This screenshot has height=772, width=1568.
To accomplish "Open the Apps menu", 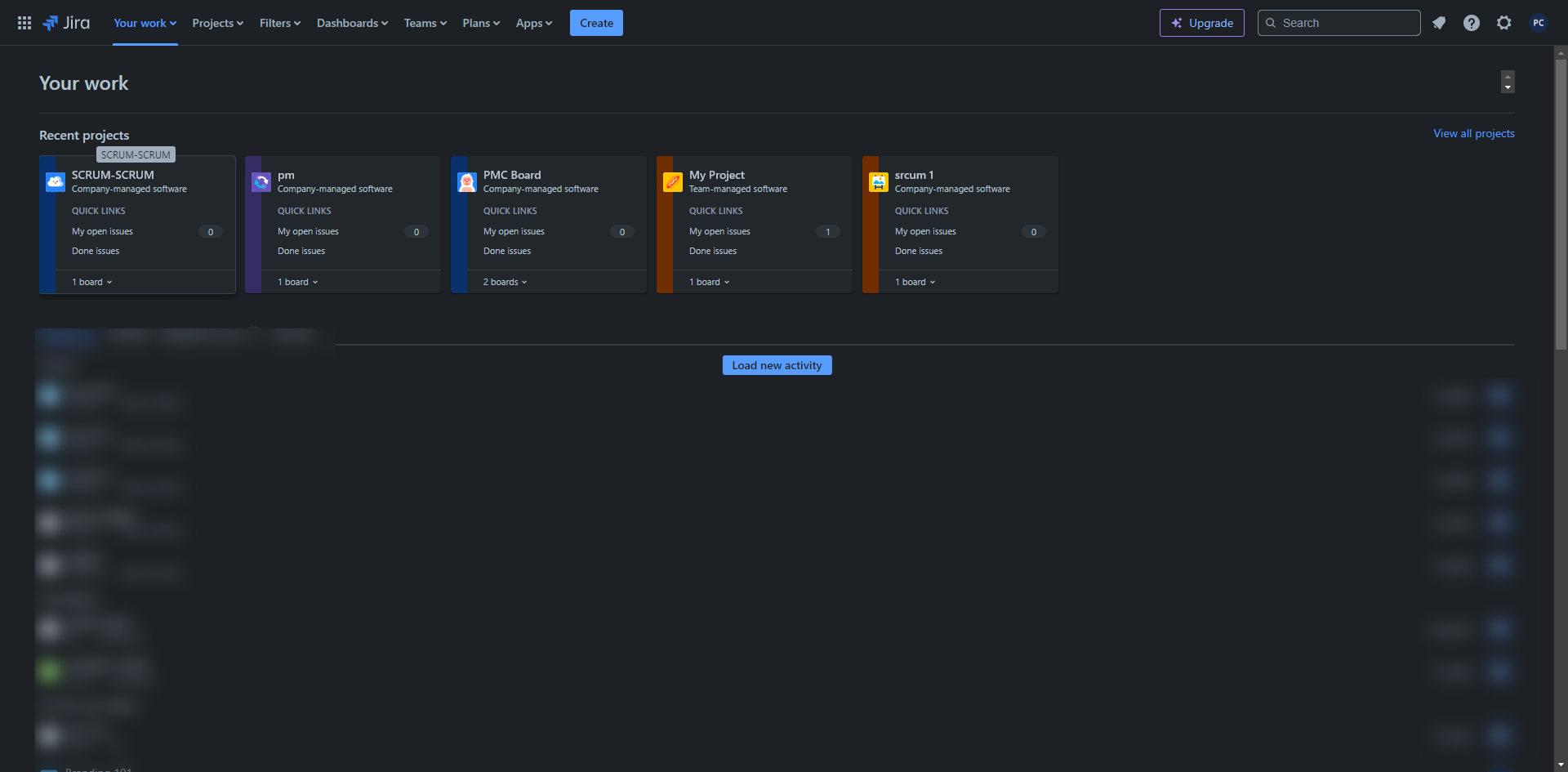I will point(534,23).
